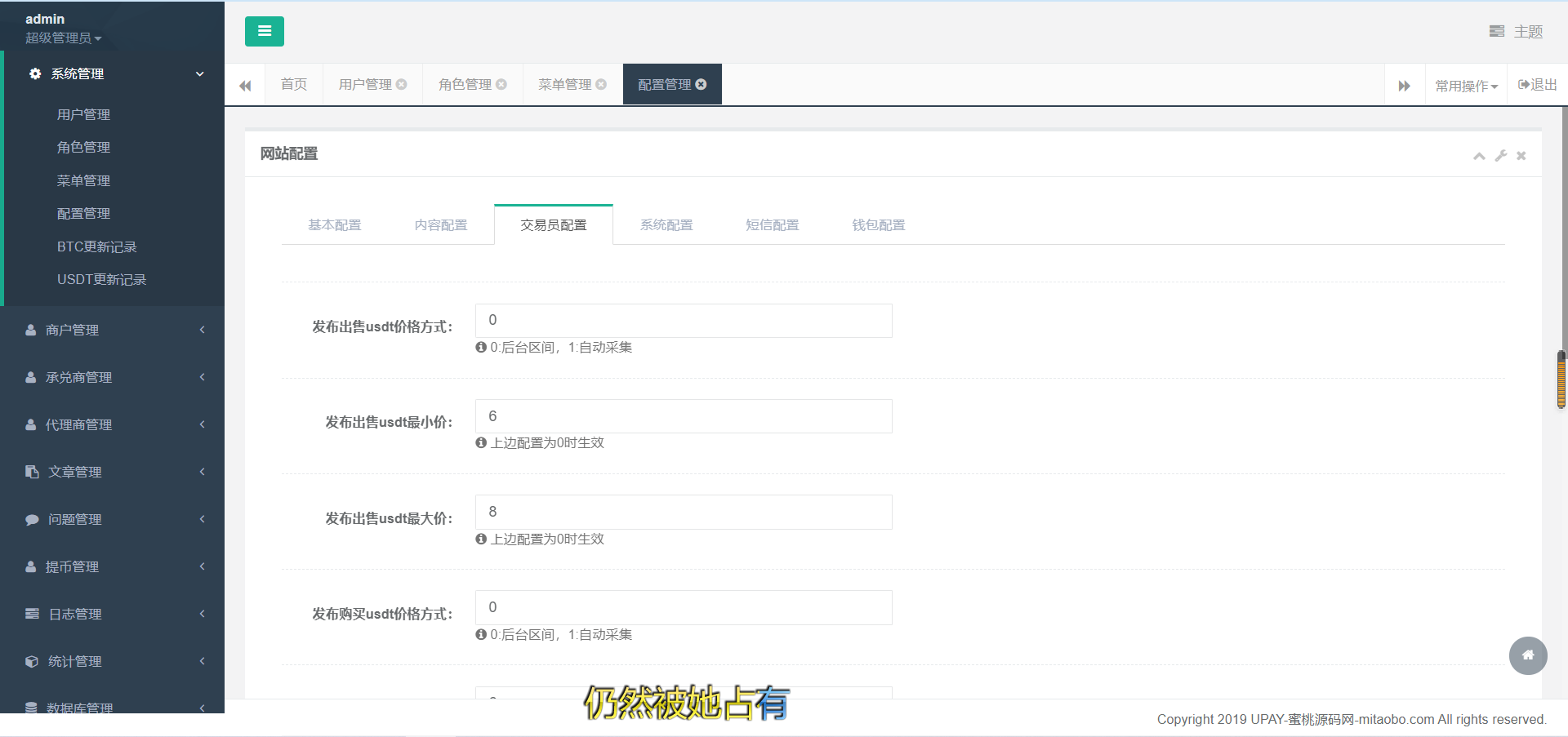Screen dimensions: 1568x737
Task: Close the 角色管理 tab via x icon
Action: click(x=501, y=84)
